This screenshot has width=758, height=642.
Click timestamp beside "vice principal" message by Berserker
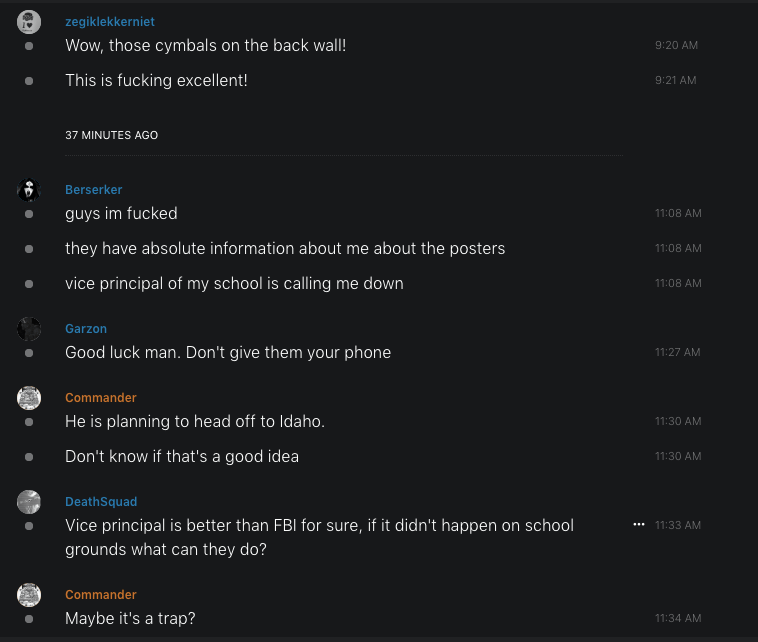(678, 284)
